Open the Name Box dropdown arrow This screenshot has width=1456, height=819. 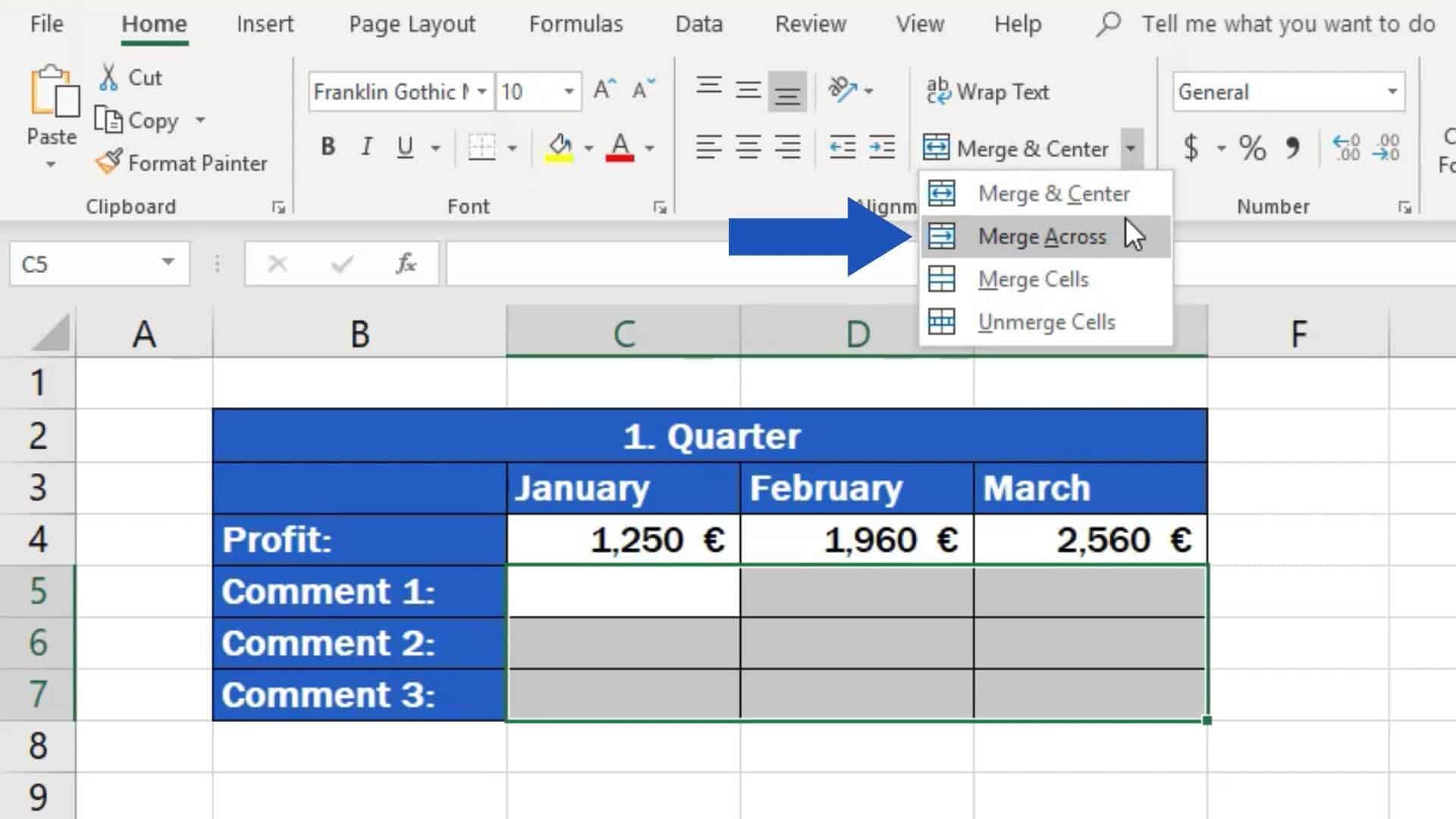(168, 263)
